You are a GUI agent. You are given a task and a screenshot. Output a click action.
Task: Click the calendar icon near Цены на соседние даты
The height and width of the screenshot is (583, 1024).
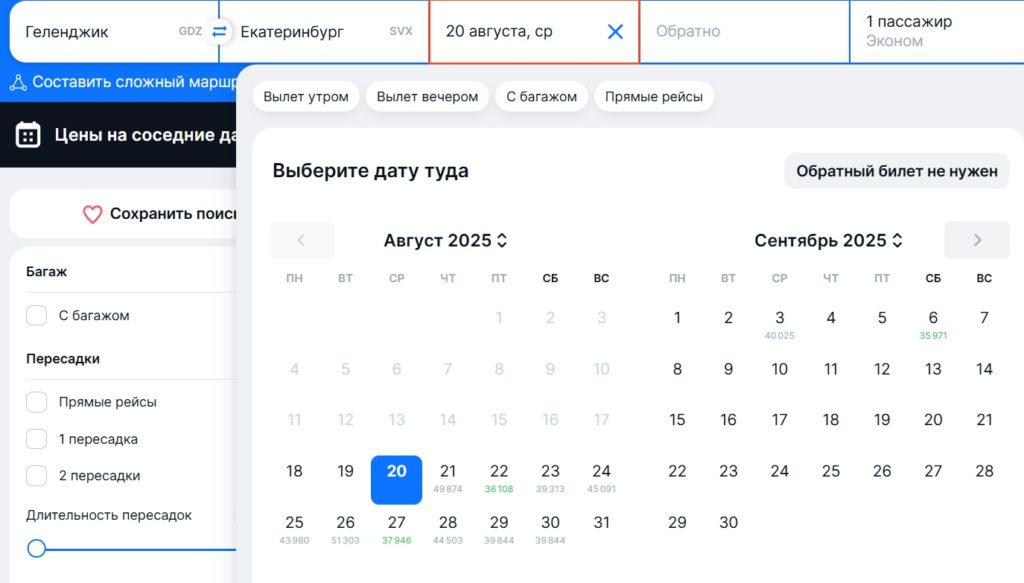pos(30,133)
